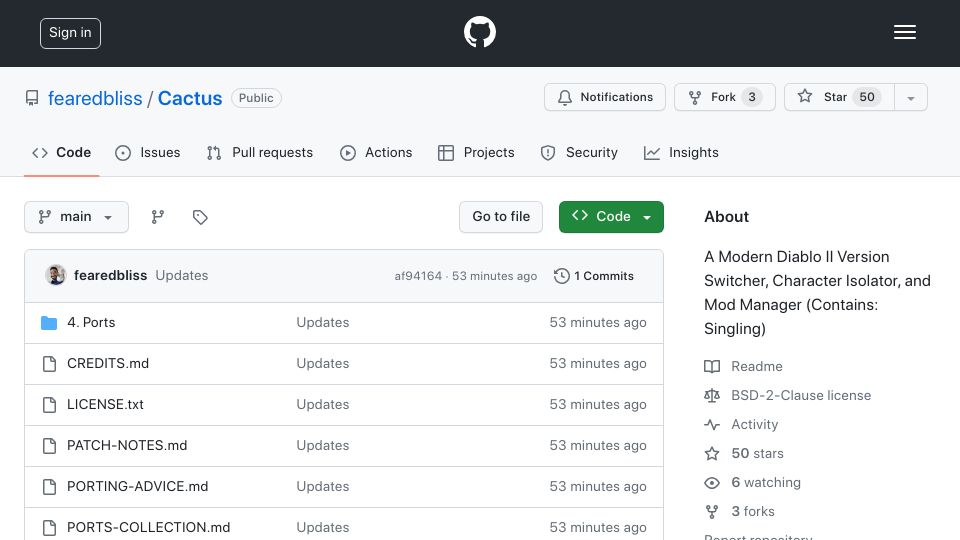View the 1 Commits history

click(x=594, y=276)
